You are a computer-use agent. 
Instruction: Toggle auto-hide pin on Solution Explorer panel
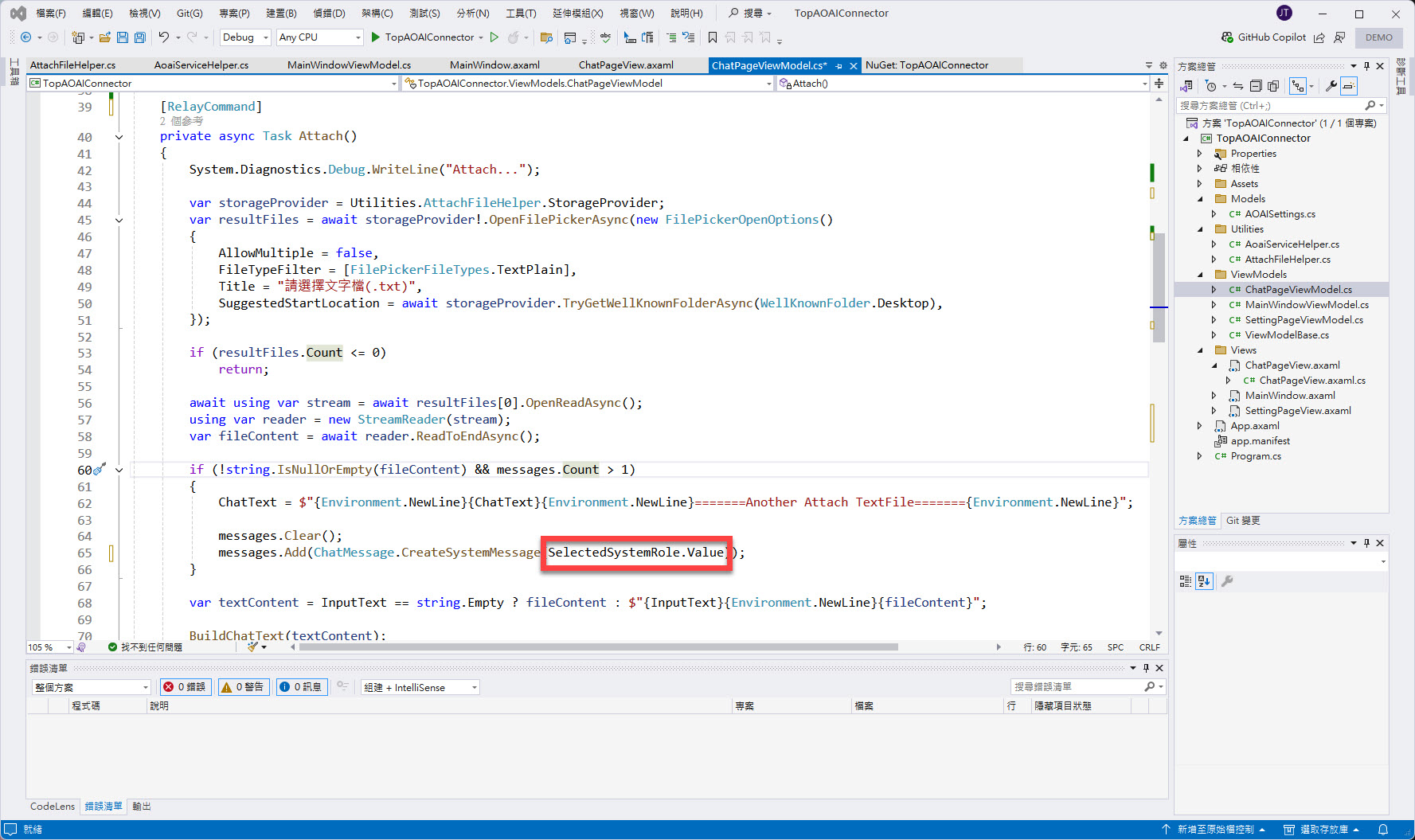click(1367, 66)
